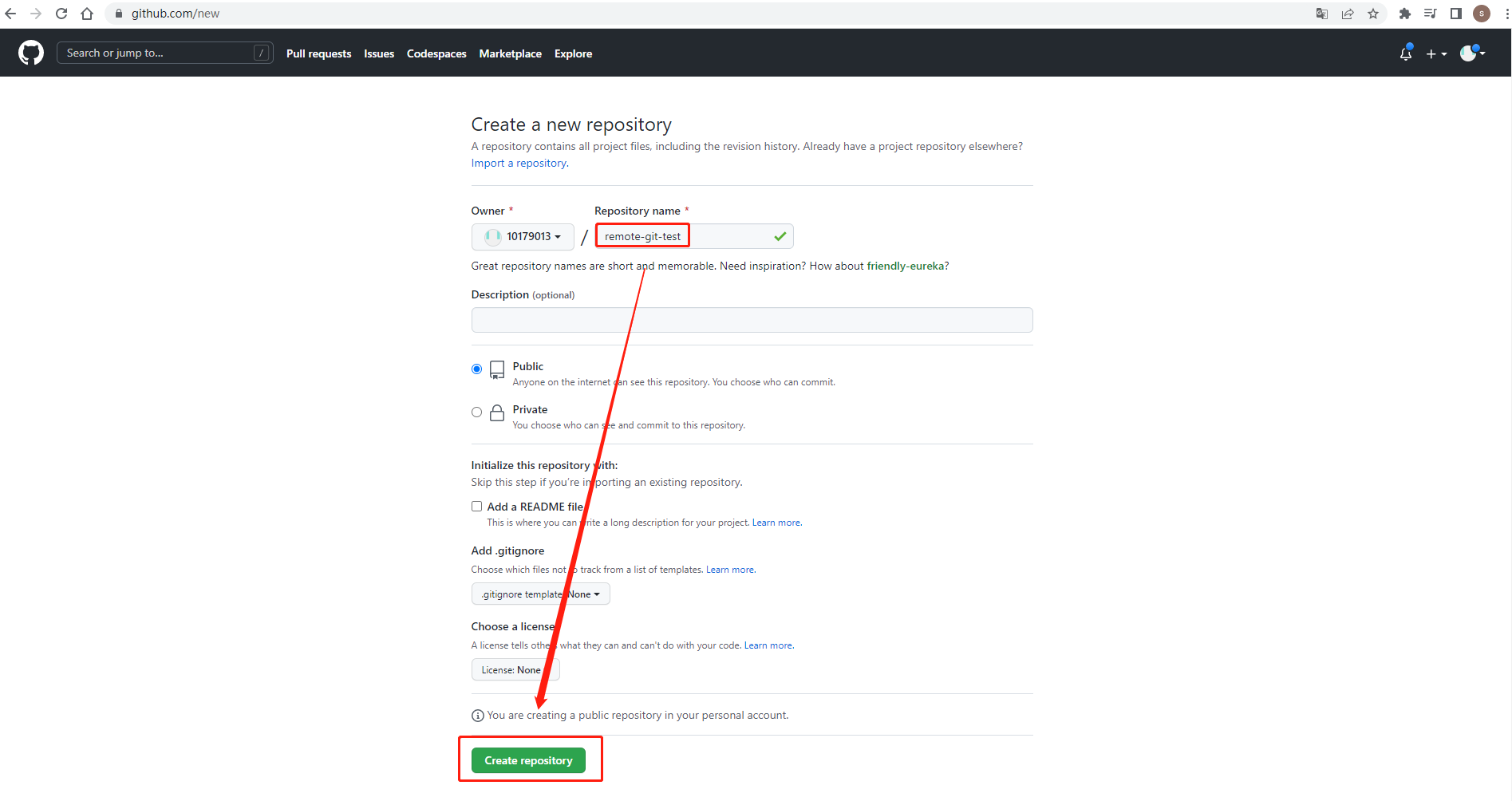The image size is (1512, 801).
Task: Open the .gitignore template dropdown
Action: (541, 594)
